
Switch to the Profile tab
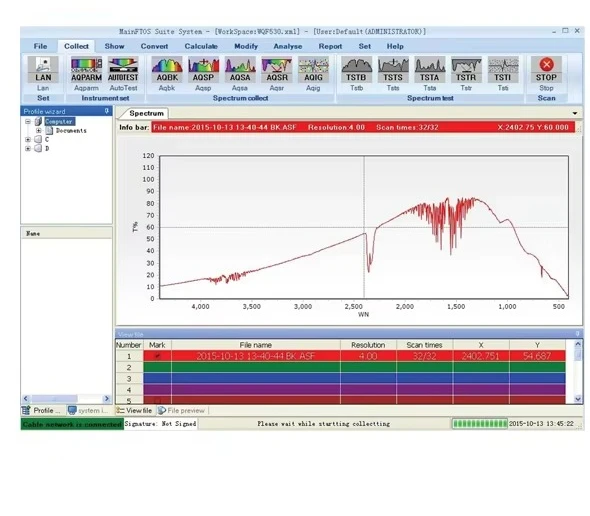click(x=43, y=410)
